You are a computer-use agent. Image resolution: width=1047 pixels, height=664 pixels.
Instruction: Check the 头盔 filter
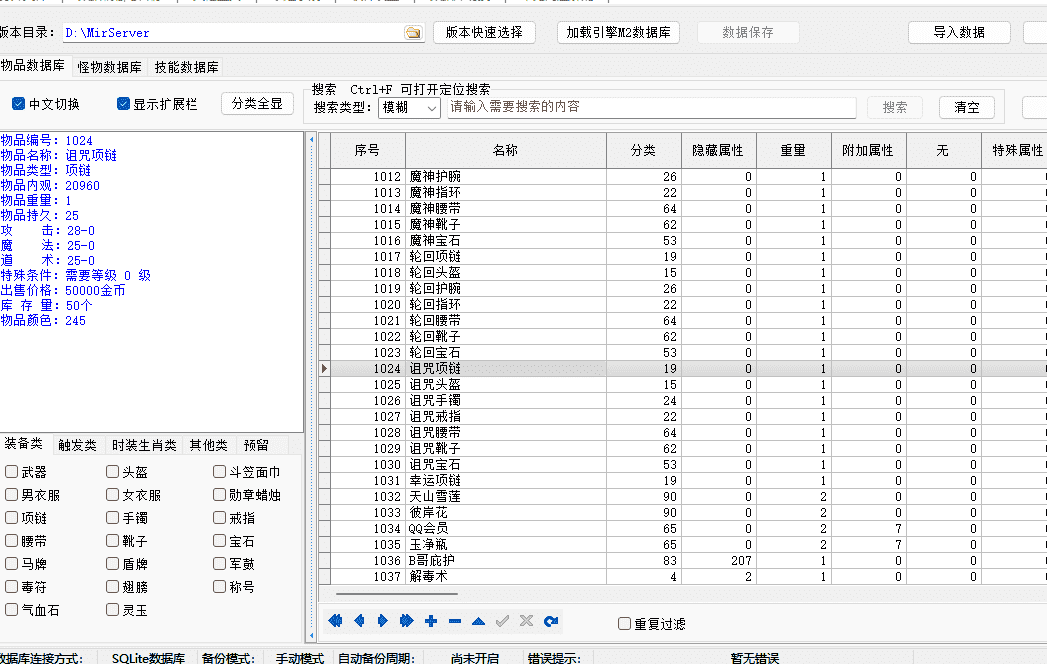tap(112, 472)
